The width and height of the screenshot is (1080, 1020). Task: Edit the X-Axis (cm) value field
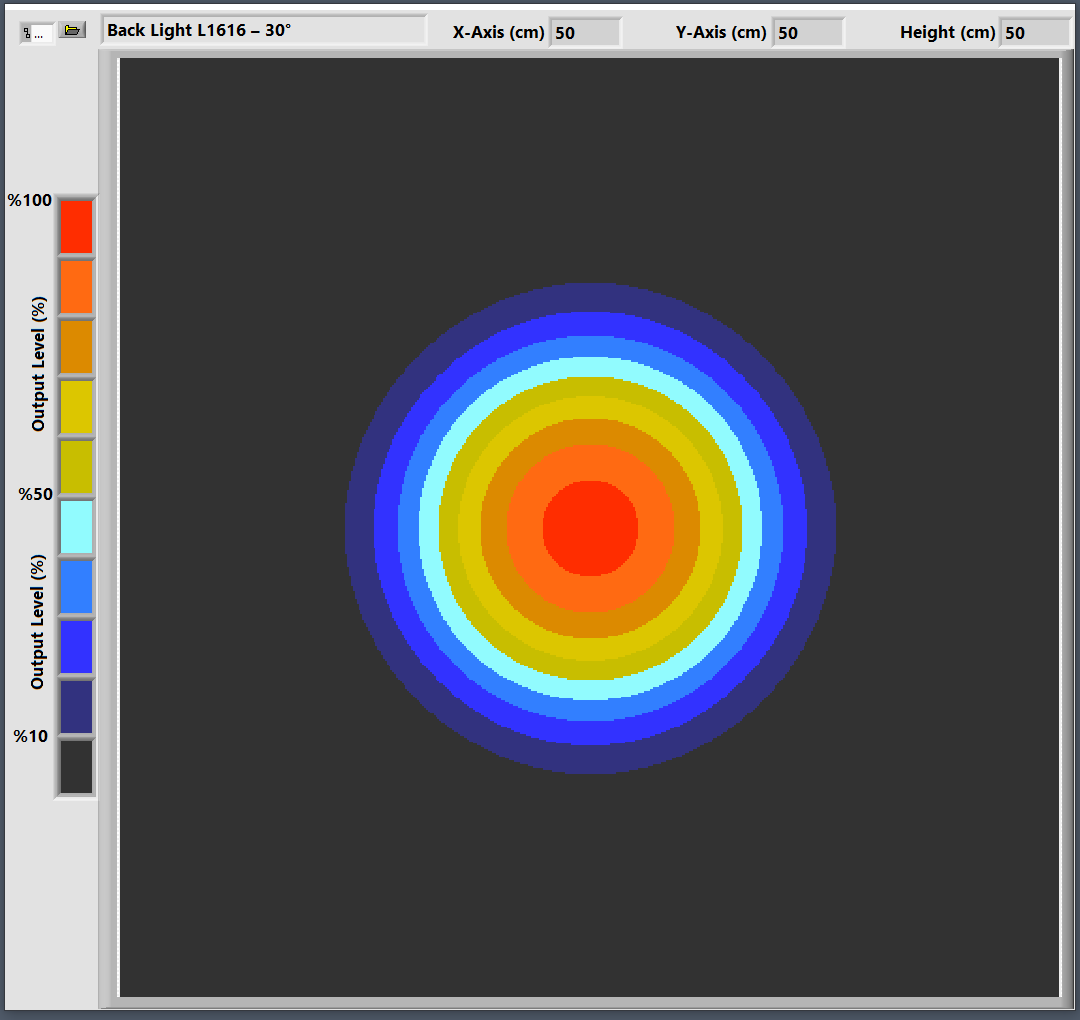[585, 33]
